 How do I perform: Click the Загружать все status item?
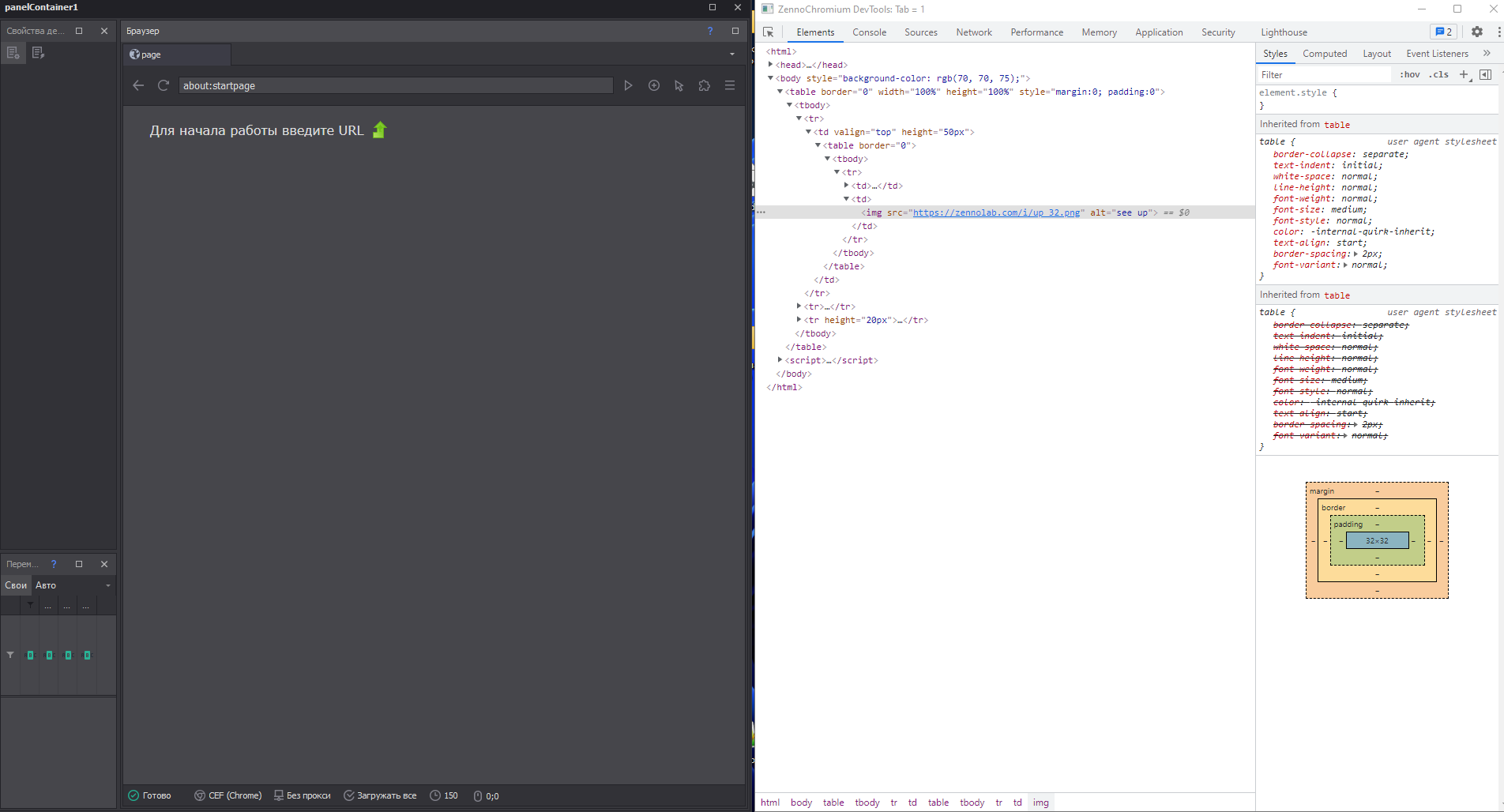point(380,795)
